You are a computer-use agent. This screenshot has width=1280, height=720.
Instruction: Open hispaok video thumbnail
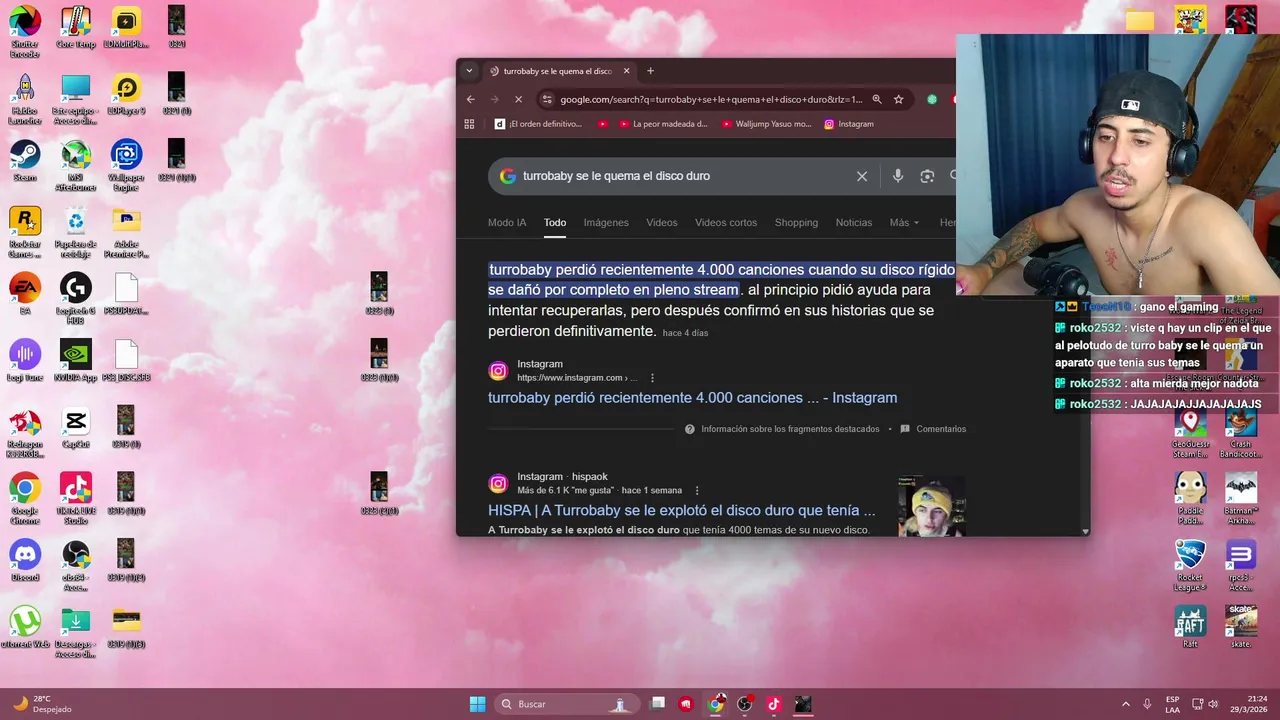coord(932,507)
